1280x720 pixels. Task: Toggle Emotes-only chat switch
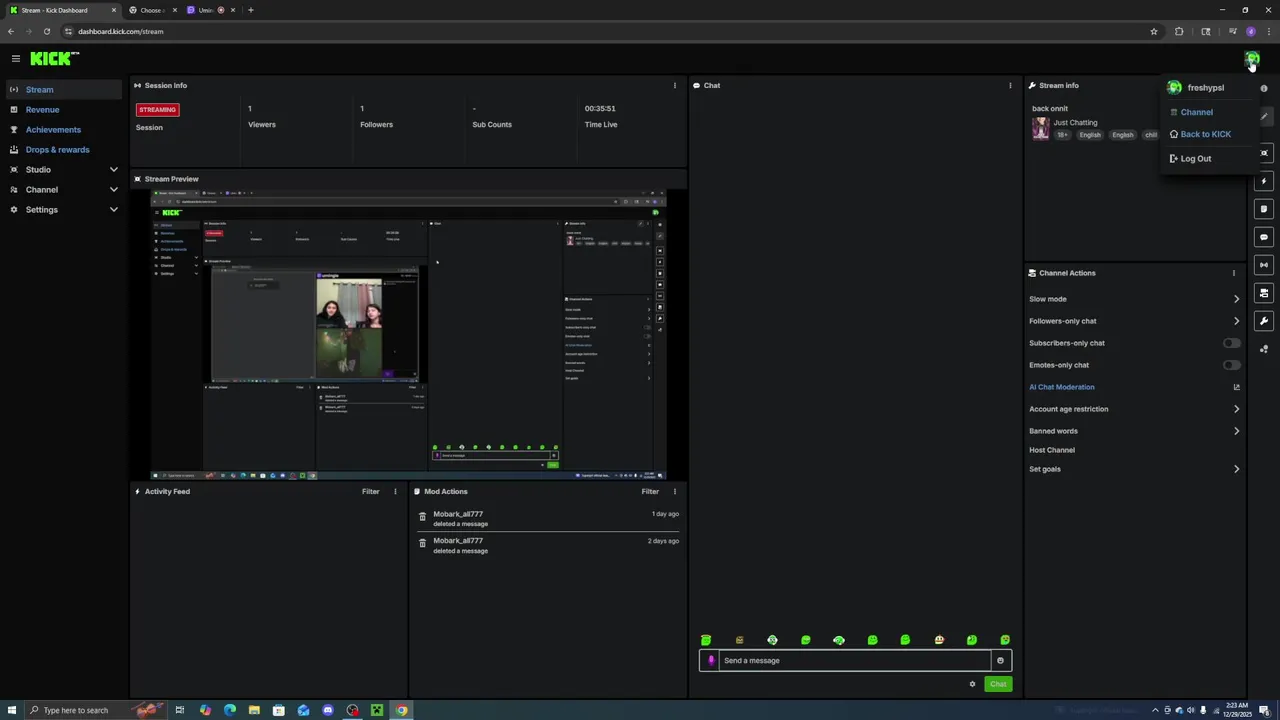pyautogui.click(x=1232, y=365)
